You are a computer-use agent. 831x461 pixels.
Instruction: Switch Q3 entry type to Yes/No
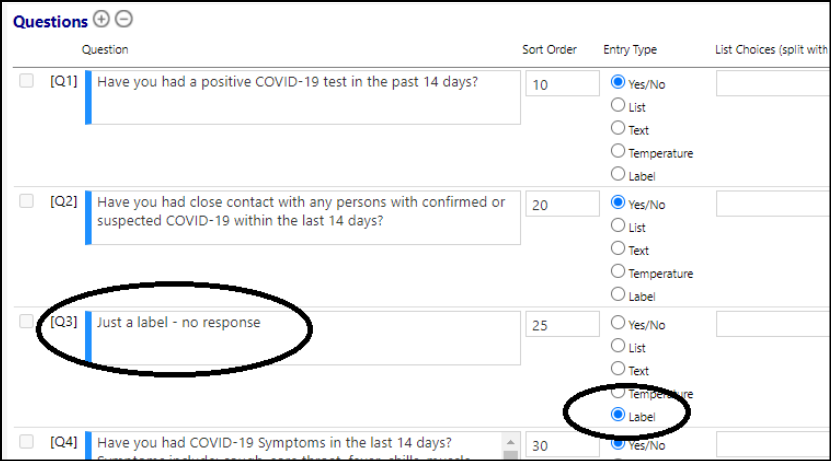tap(618, 323)
